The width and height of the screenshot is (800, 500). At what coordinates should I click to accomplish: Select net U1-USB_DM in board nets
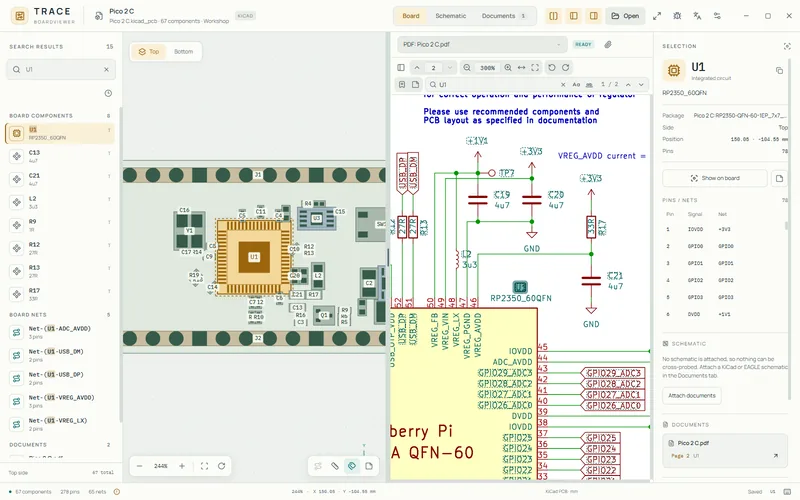click(60, 356)
